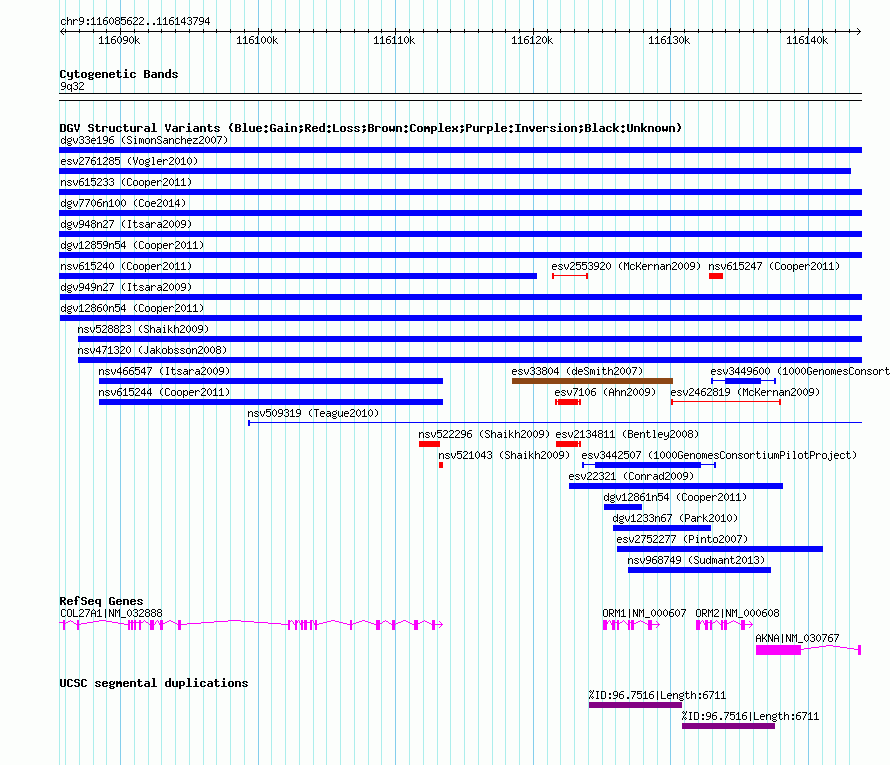Click the esv3449600 blue gain bar

point(743,381)
